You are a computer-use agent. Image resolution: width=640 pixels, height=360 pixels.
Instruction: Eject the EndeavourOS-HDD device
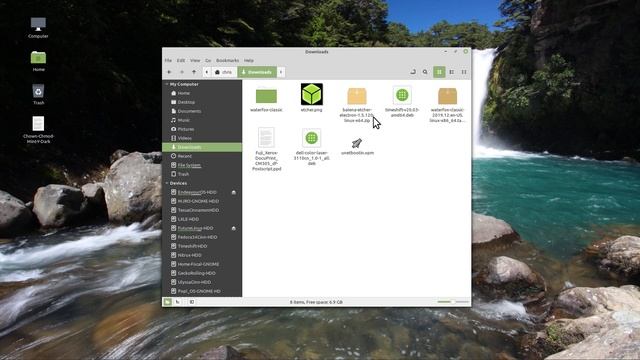[234, 192]
